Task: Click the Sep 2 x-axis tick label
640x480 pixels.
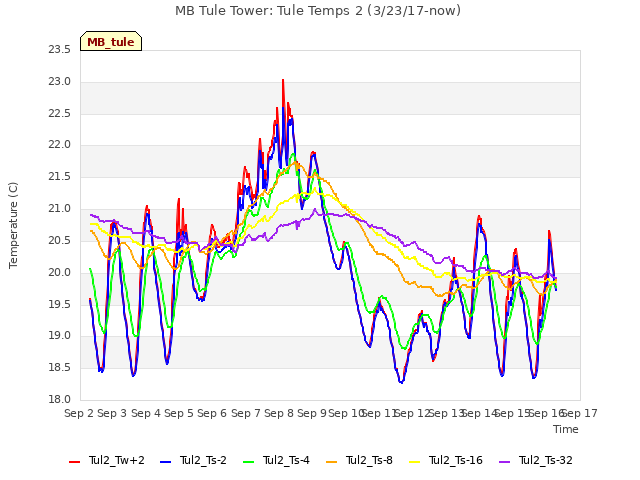Action: pyautogui.click(x=79, y=413)
